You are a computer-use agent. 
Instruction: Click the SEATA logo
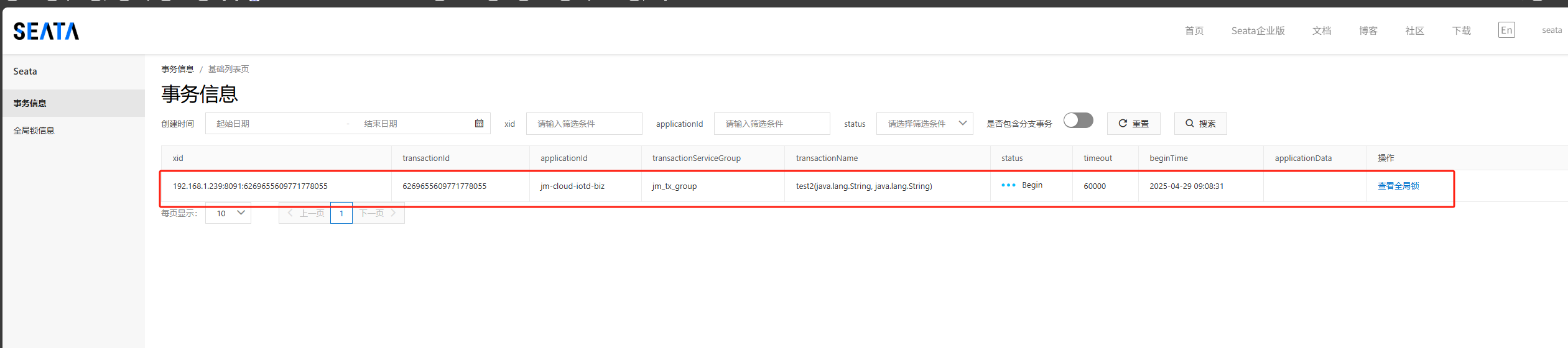(x=46, y=31)
